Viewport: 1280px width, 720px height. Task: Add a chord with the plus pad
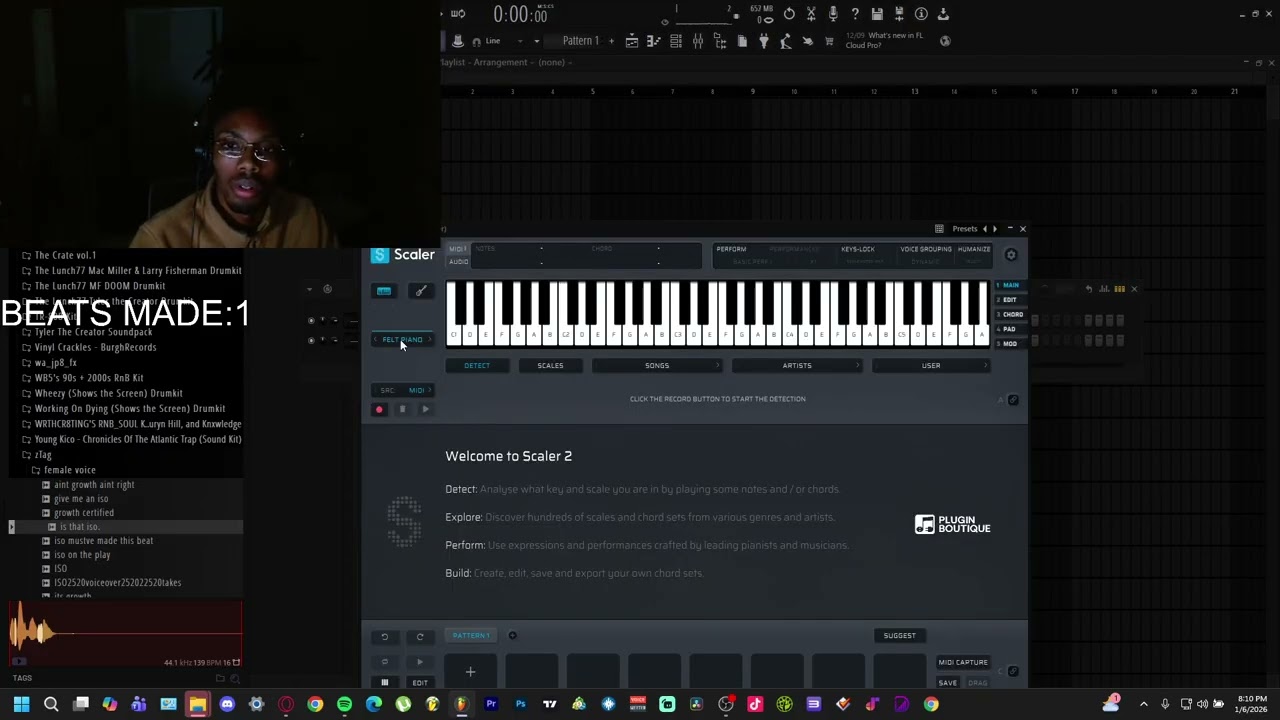(470, 672)
